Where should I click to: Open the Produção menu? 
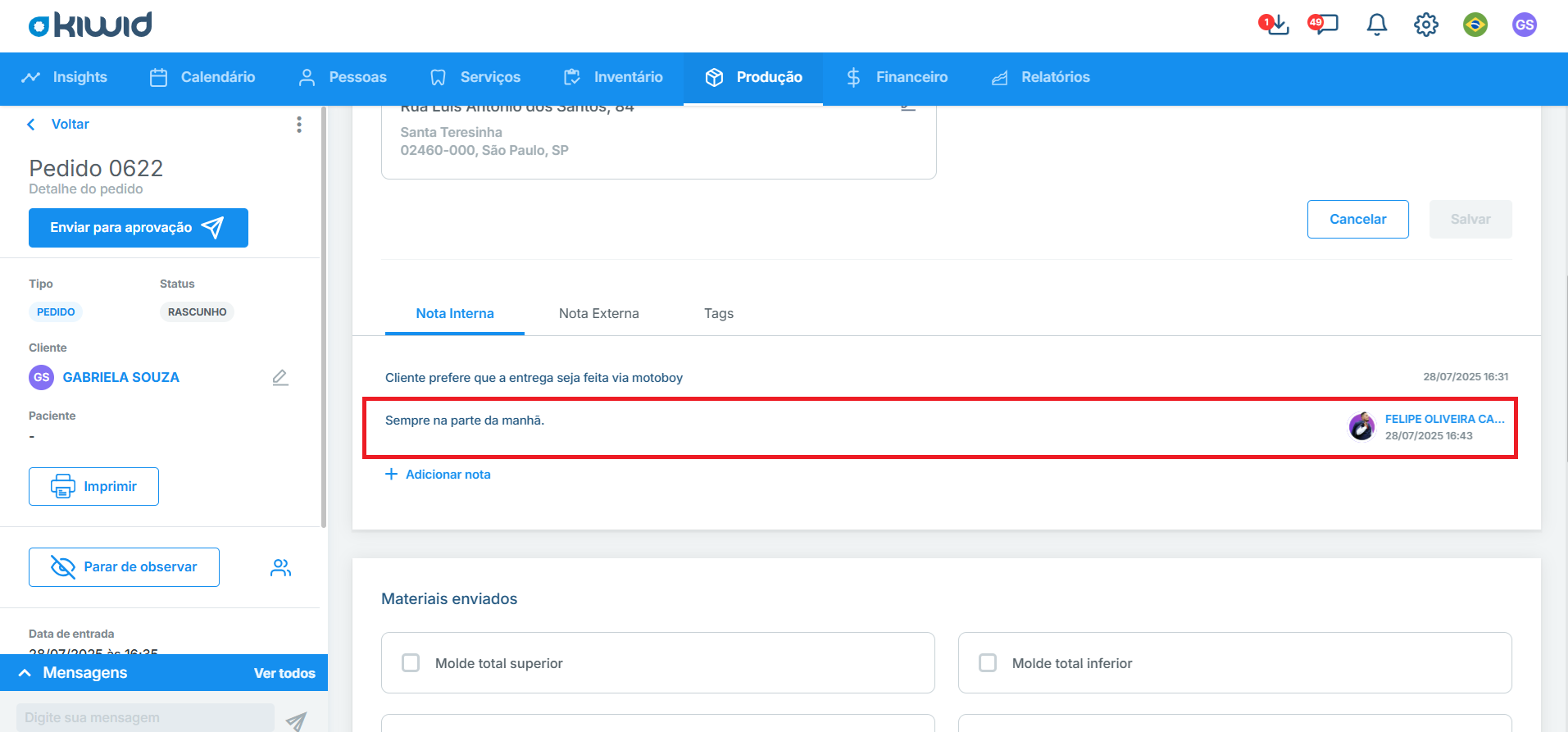[753, 77]
